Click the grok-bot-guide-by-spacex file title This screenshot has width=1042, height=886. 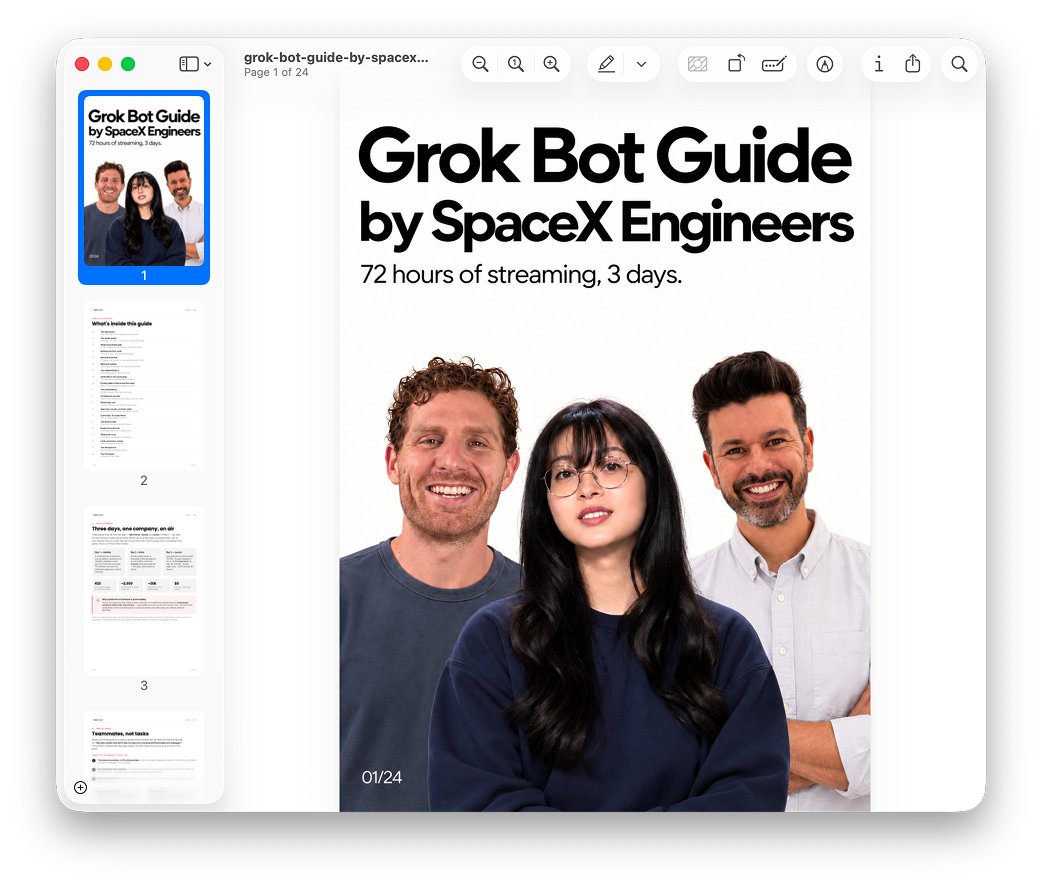(336, 57)
